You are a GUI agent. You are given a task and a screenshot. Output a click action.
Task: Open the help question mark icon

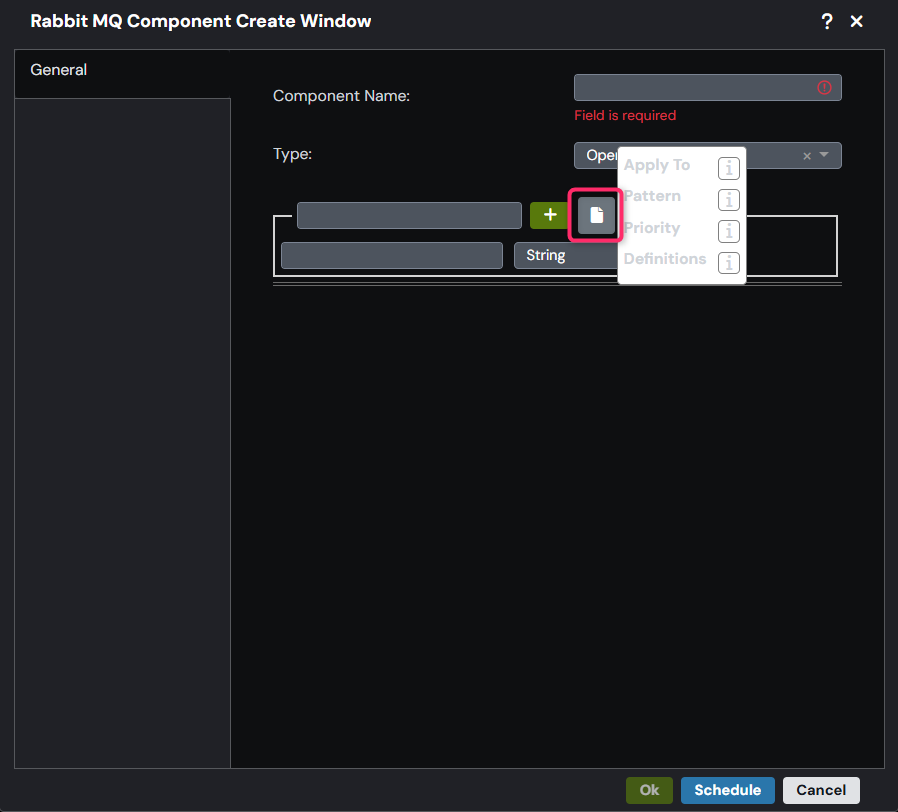826,22
